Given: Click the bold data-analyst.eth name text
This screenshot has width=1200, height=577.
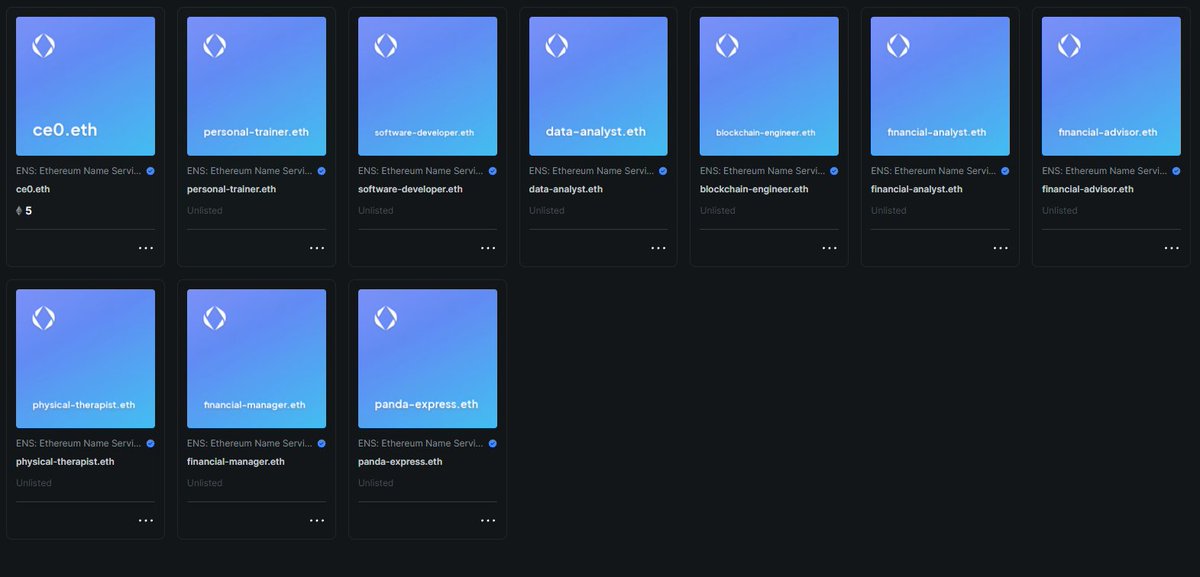Looking at the screenshot, I should [566, 189].
